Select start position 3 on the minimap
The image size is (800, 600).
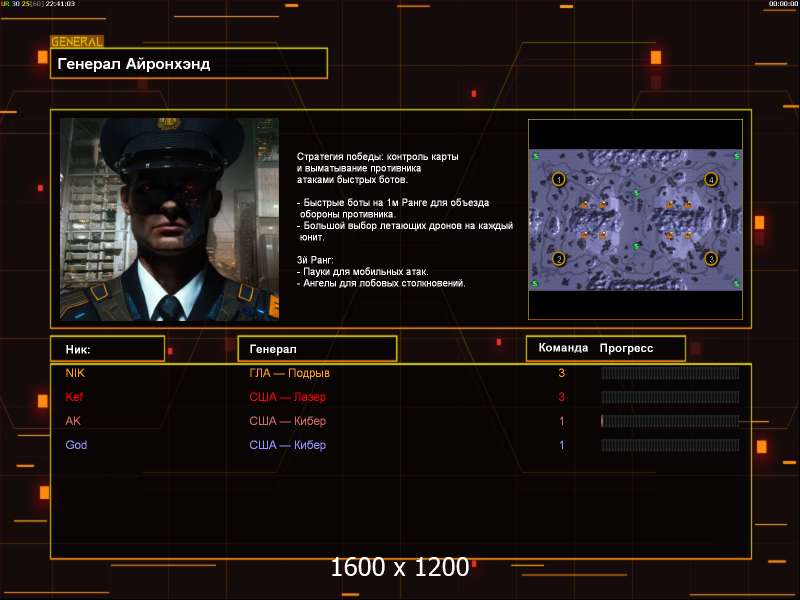(711, 259)
